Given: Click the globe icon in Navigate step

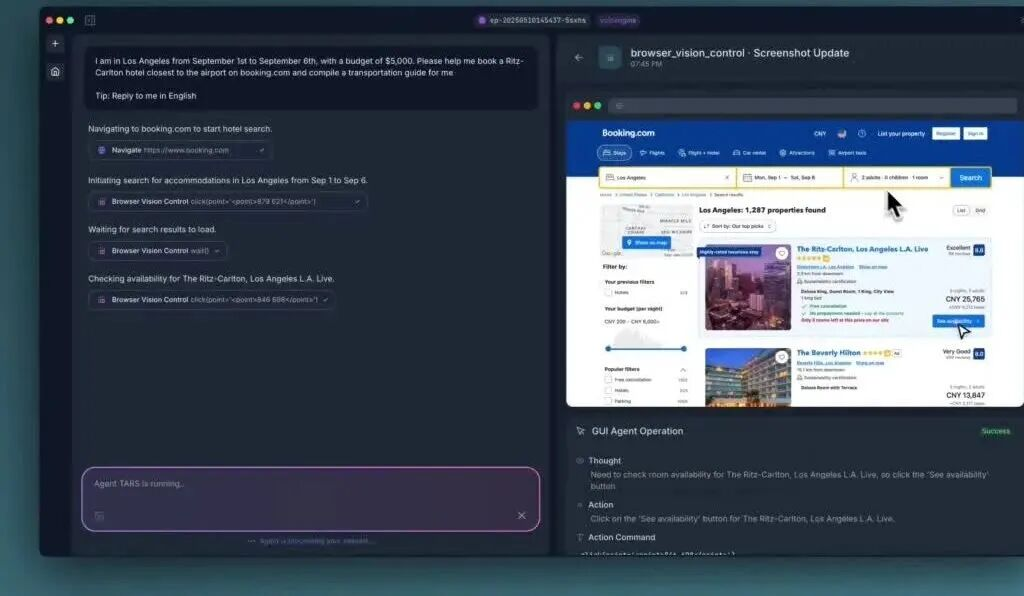Looking at the screenshot, I should [102, 150].
